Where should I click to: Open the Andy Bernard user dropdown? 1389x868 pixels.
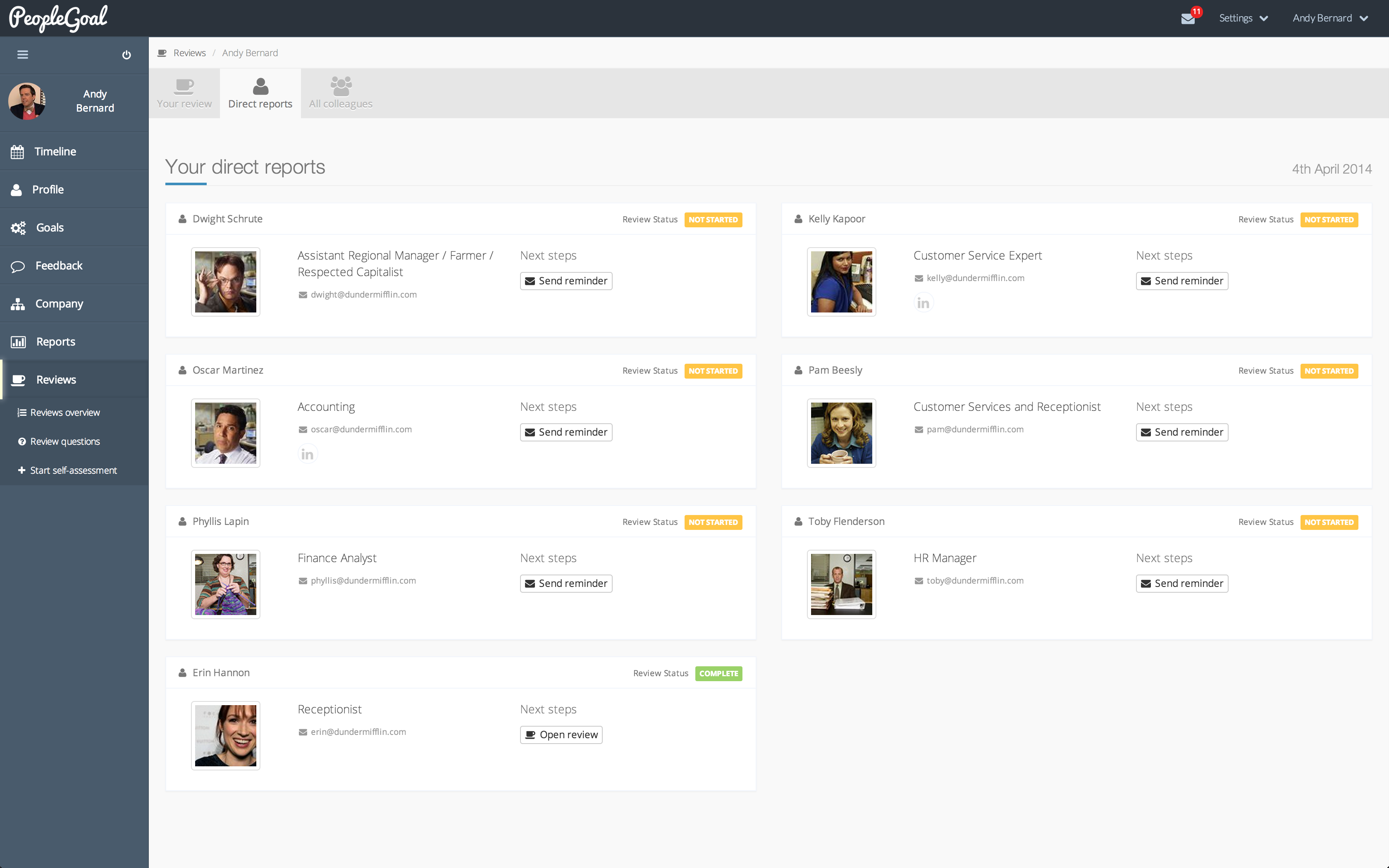coord(1329,18)
